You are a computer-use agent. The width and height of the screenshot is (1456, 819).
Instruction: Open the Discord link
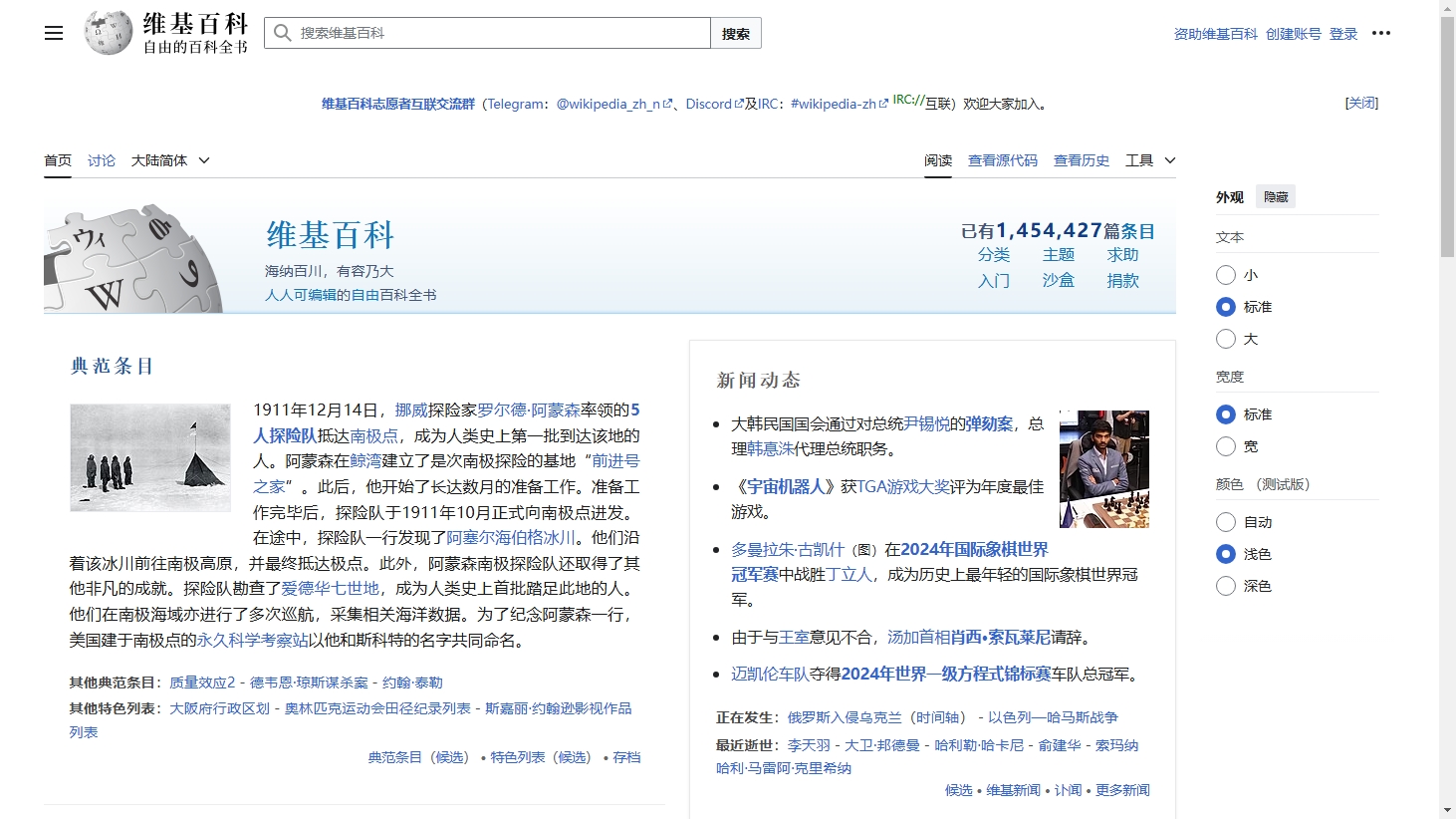click(x=714, y=104)
